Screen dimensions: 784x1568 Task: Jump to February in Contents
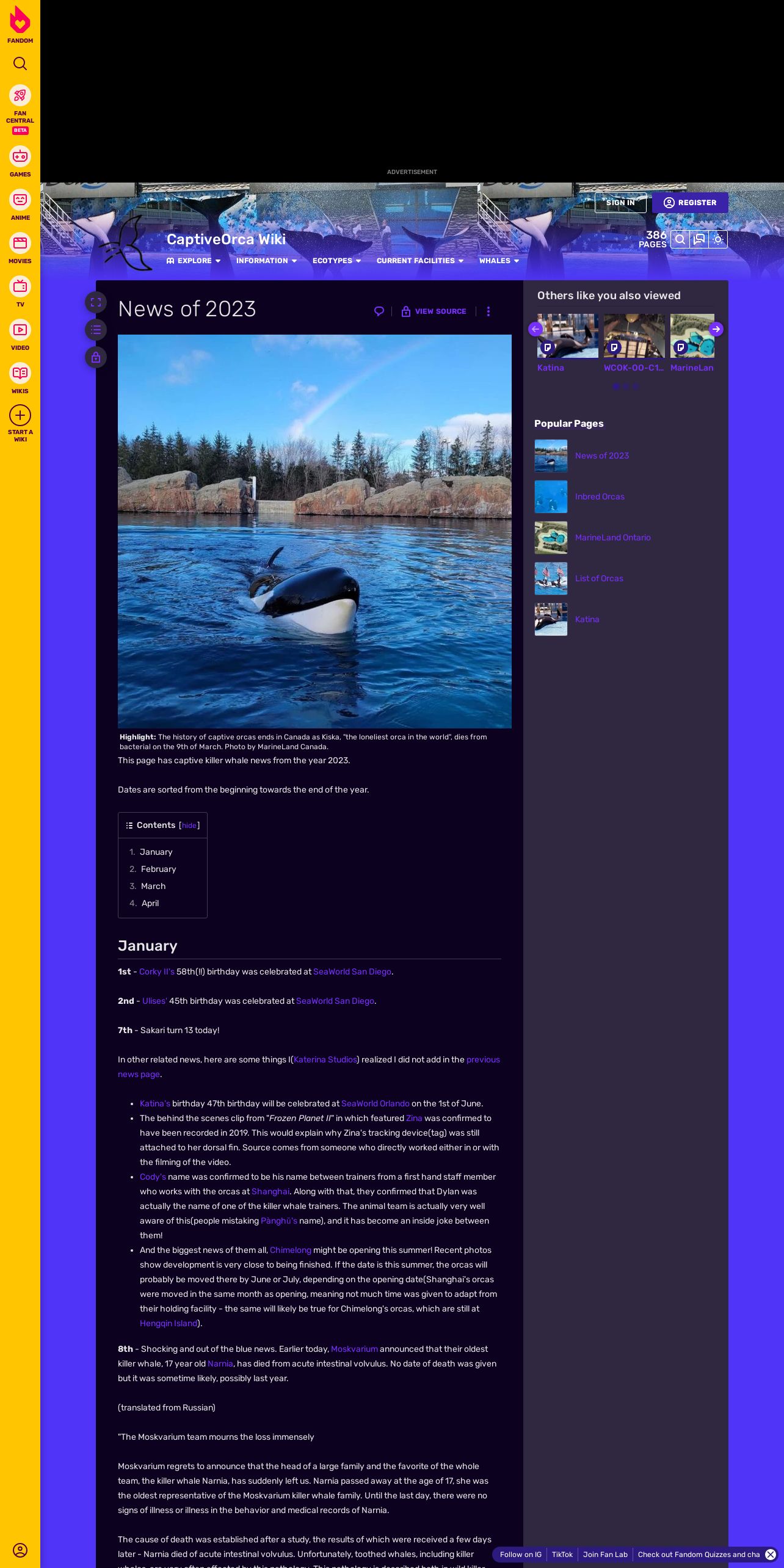[158, 869]
